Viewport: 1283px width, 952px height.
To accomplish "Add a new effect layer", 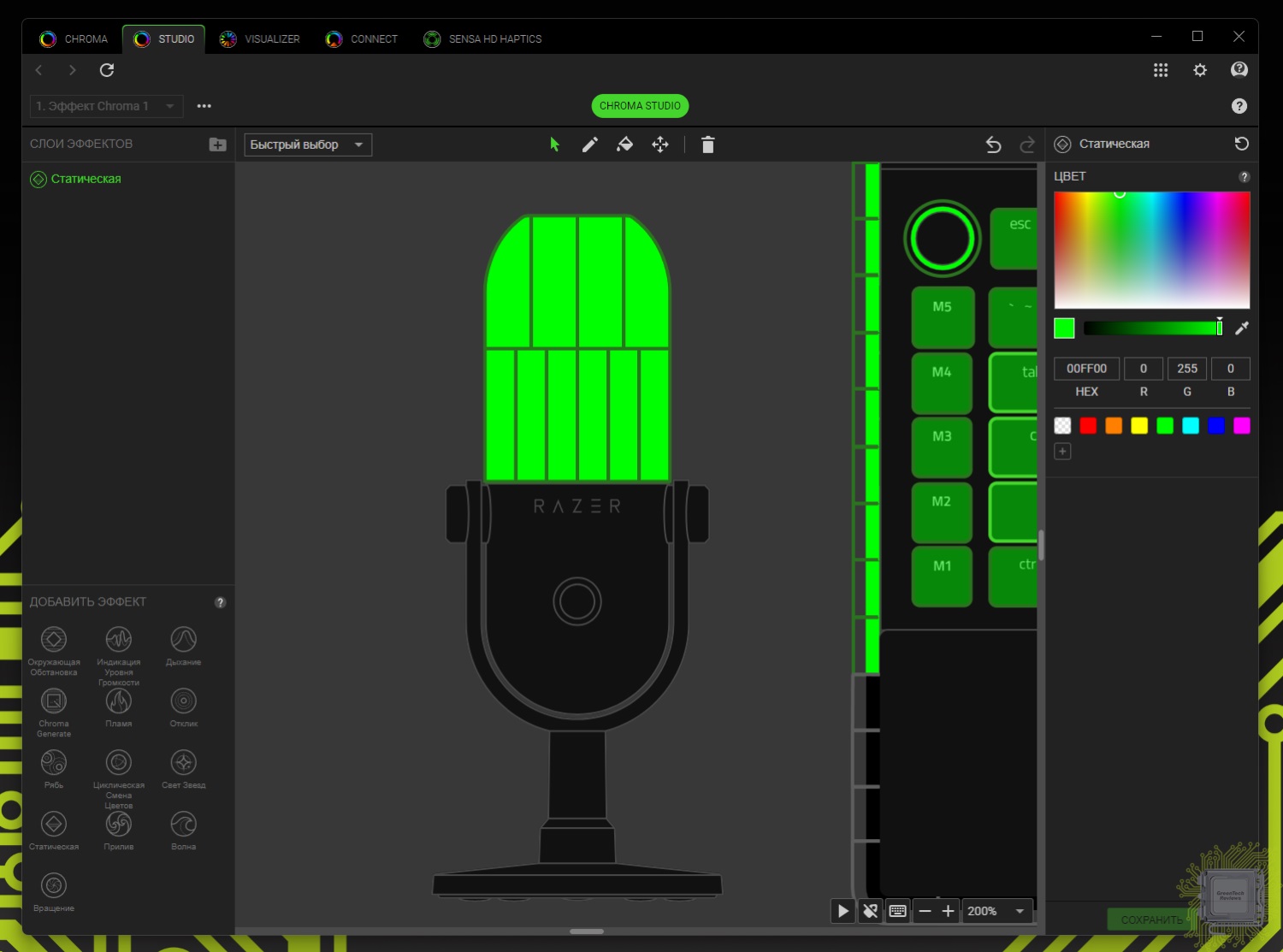I will pos(217,145).
